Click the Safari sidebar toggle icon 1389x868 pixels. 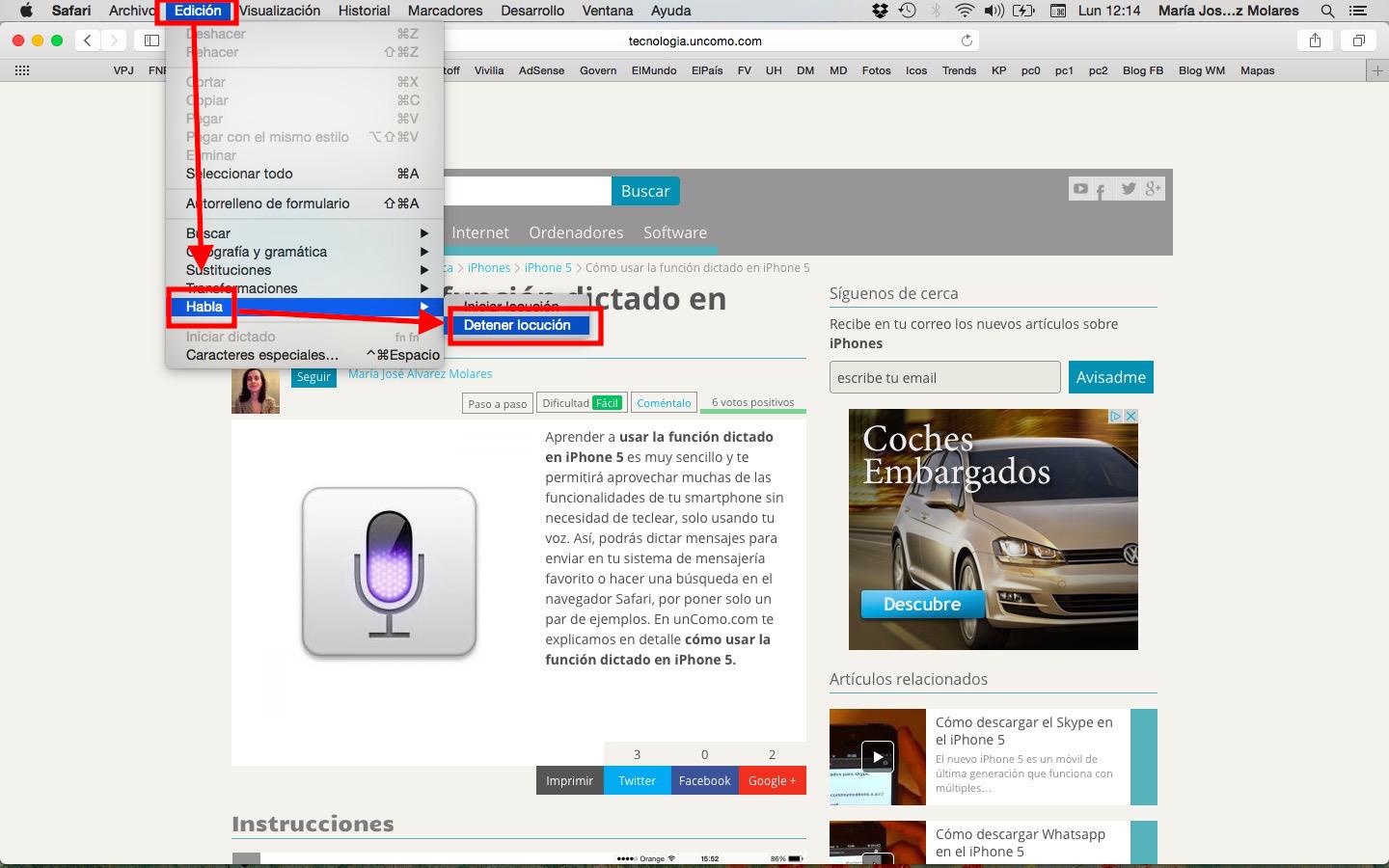(x=151, y=41)
